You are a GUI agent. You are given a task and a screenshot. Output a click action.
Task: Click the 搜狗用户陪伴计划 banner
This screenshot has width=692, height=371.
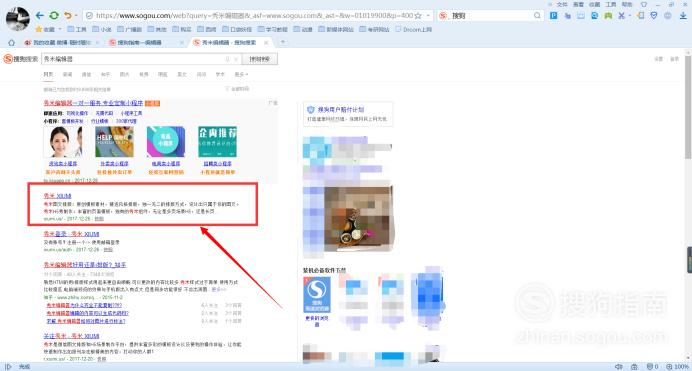348,114
